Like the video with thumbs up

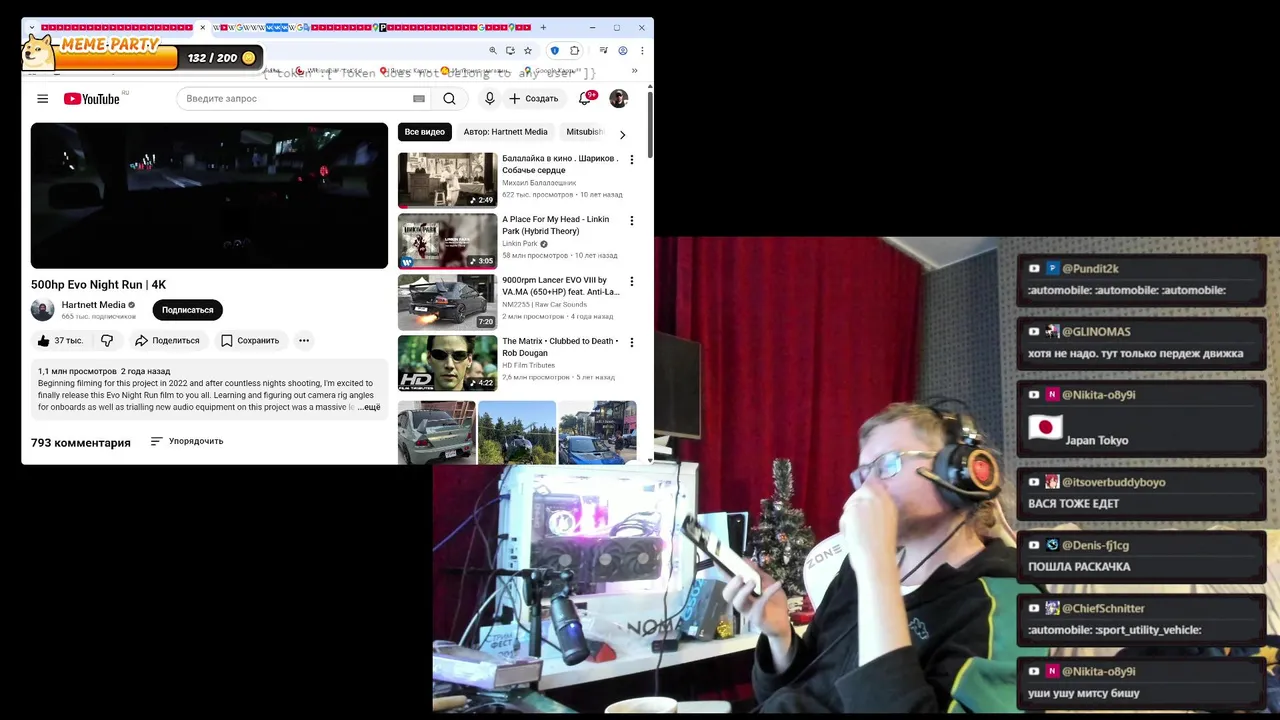tap(60, 341)
